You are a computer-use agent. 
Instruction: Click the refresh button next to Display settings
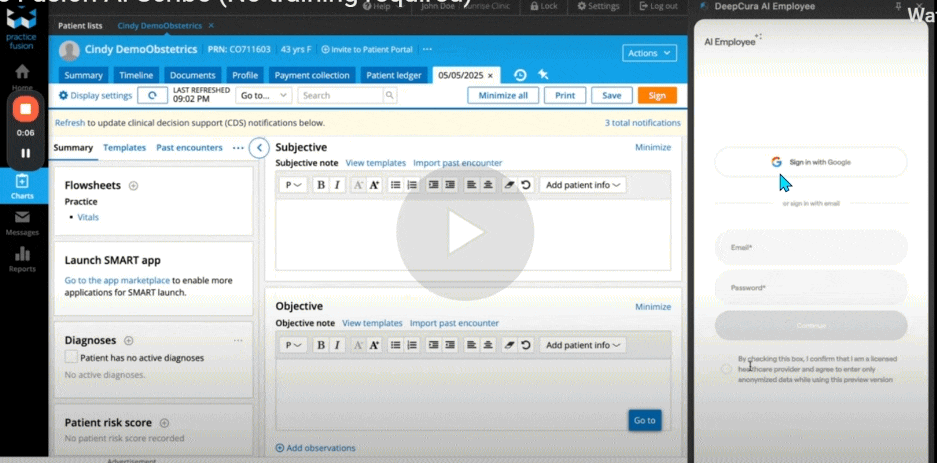tap(152, 96)
